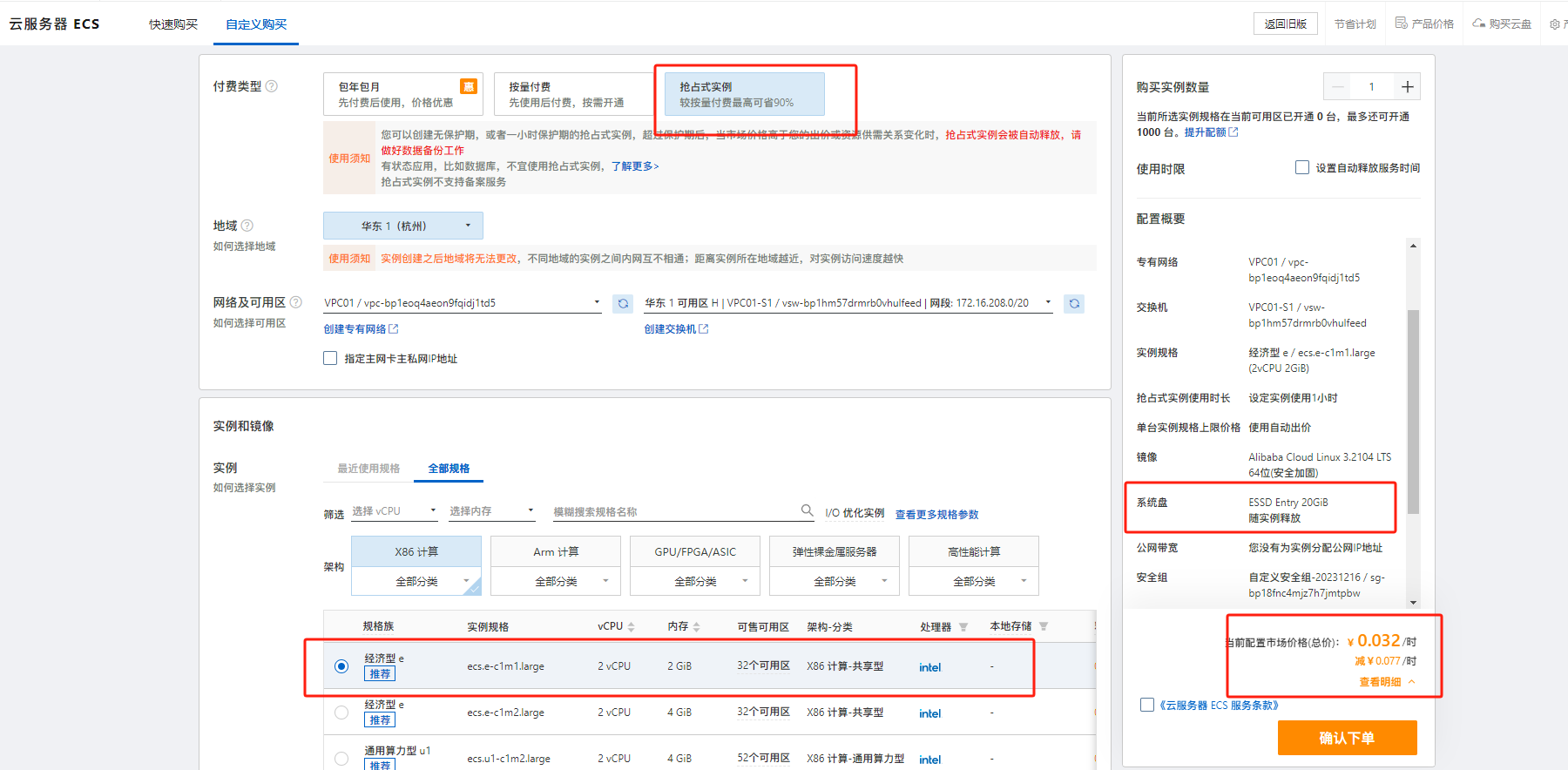Image resolution: width=1568 pixels, height=770 pixels.
Task: Open 选择内存 filter dropdown
Action: [492, 511]
